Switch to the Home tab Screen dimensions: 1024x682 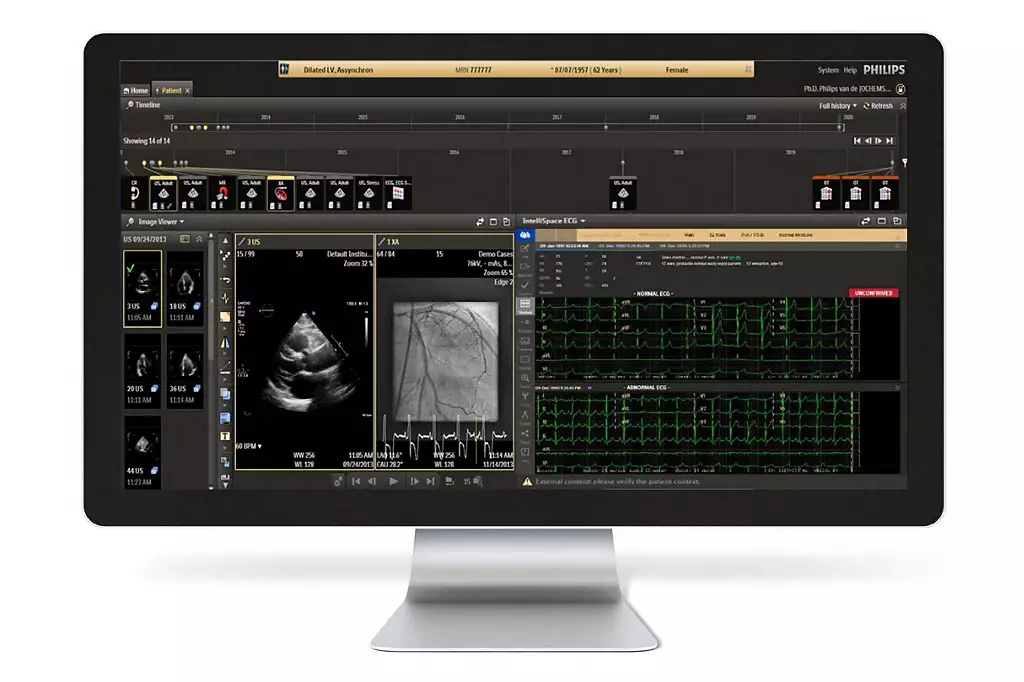coord(135,90)
